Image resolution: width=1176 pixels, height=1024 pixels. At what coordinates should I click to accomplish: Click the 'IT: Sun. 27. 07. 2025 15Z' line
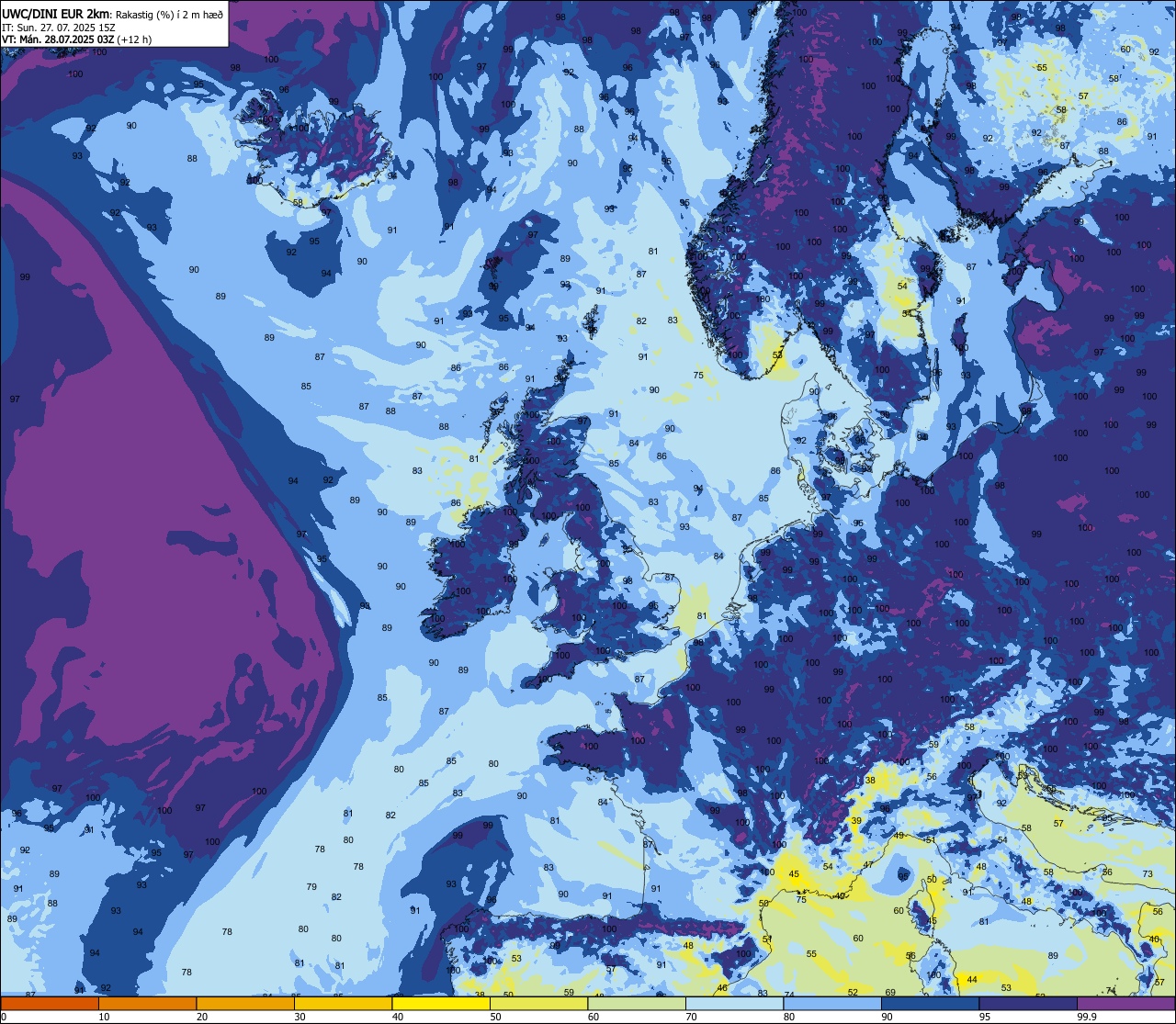(x=58, y=28)
